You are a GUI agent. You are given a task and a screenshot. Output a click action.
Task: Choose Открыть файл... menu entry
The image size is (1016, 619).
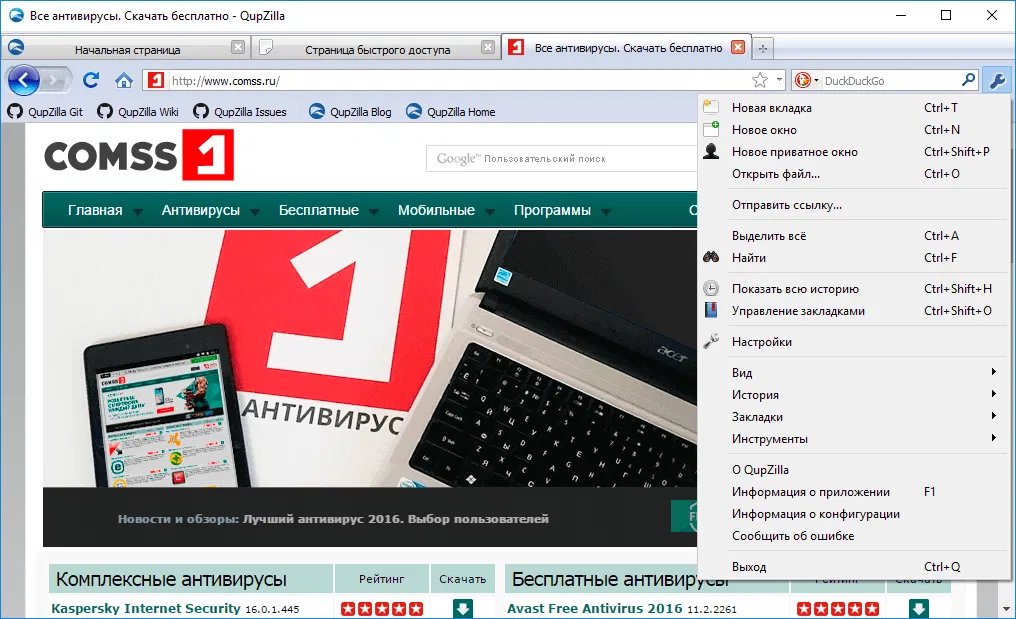tap(854, 174)
